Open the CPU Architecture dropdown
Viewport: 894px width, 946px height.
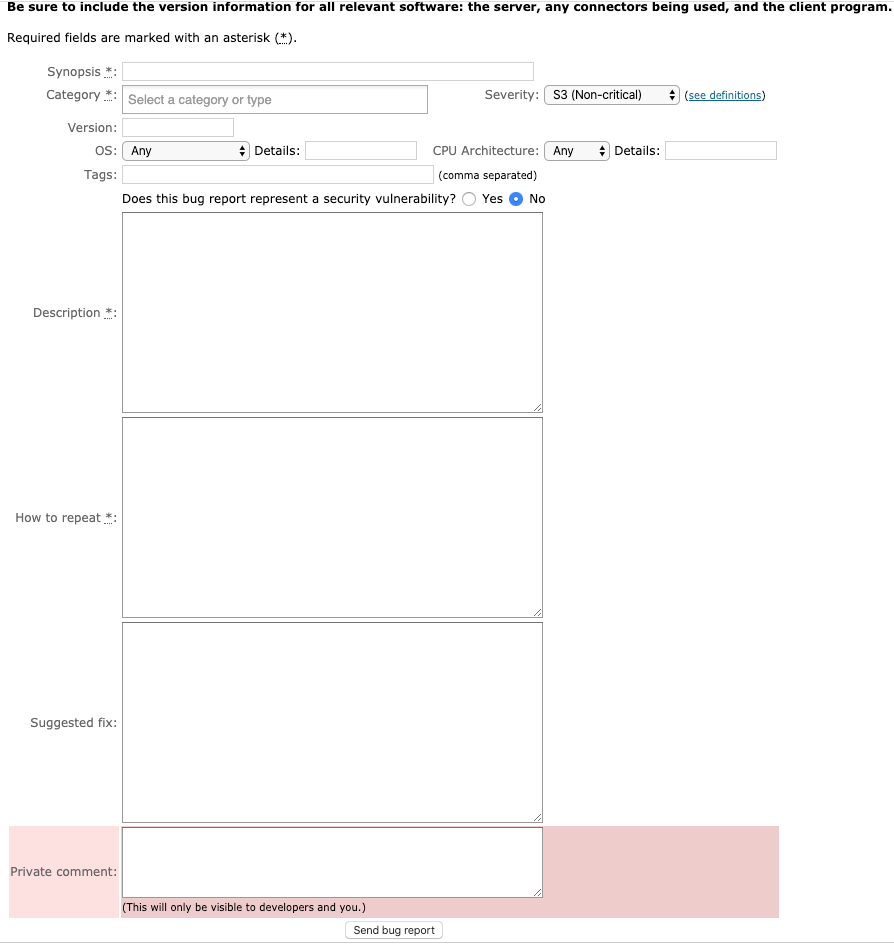click(x=577, y=151)
